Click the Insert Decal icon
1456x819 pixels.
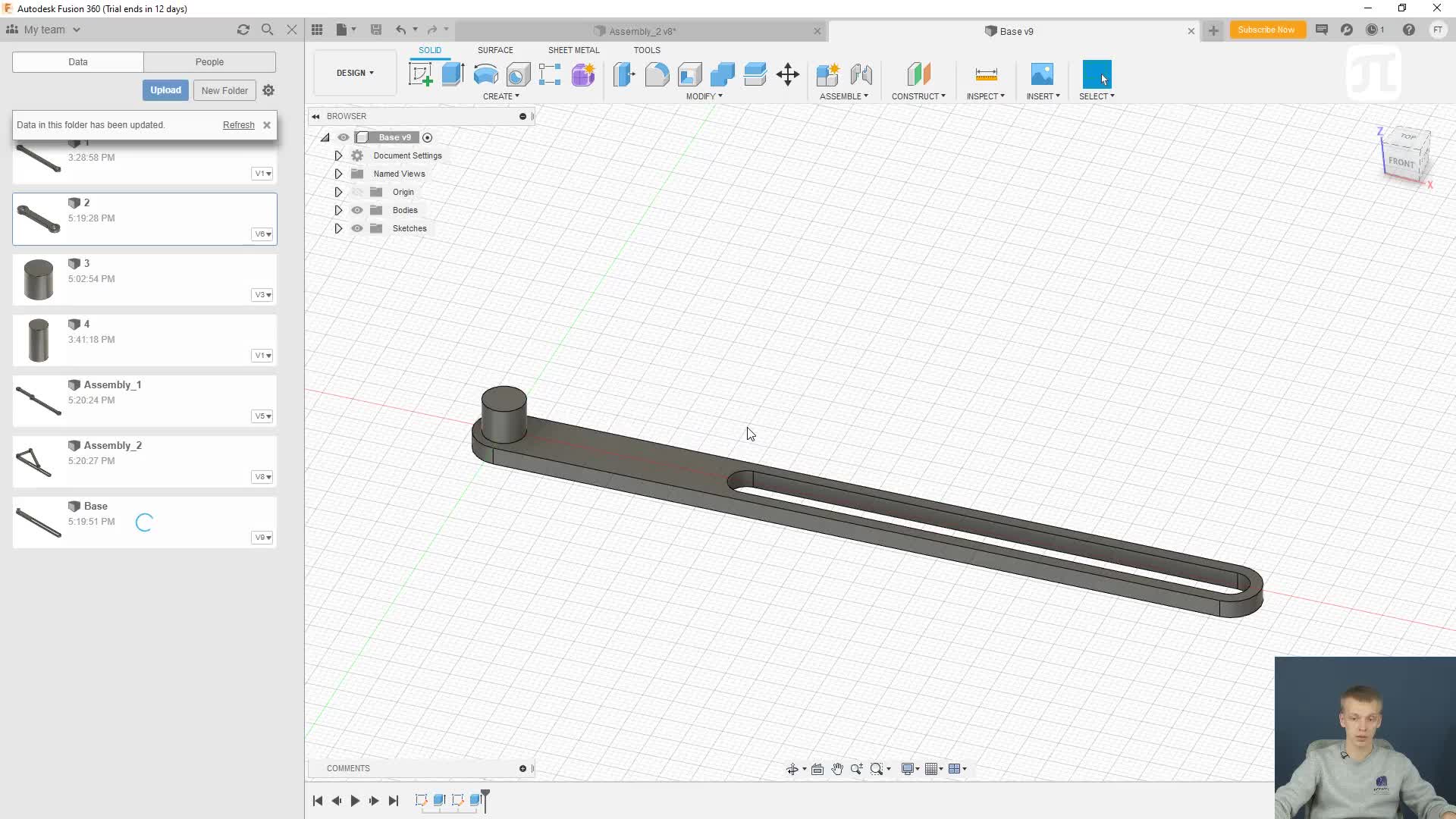[1042, 74]
